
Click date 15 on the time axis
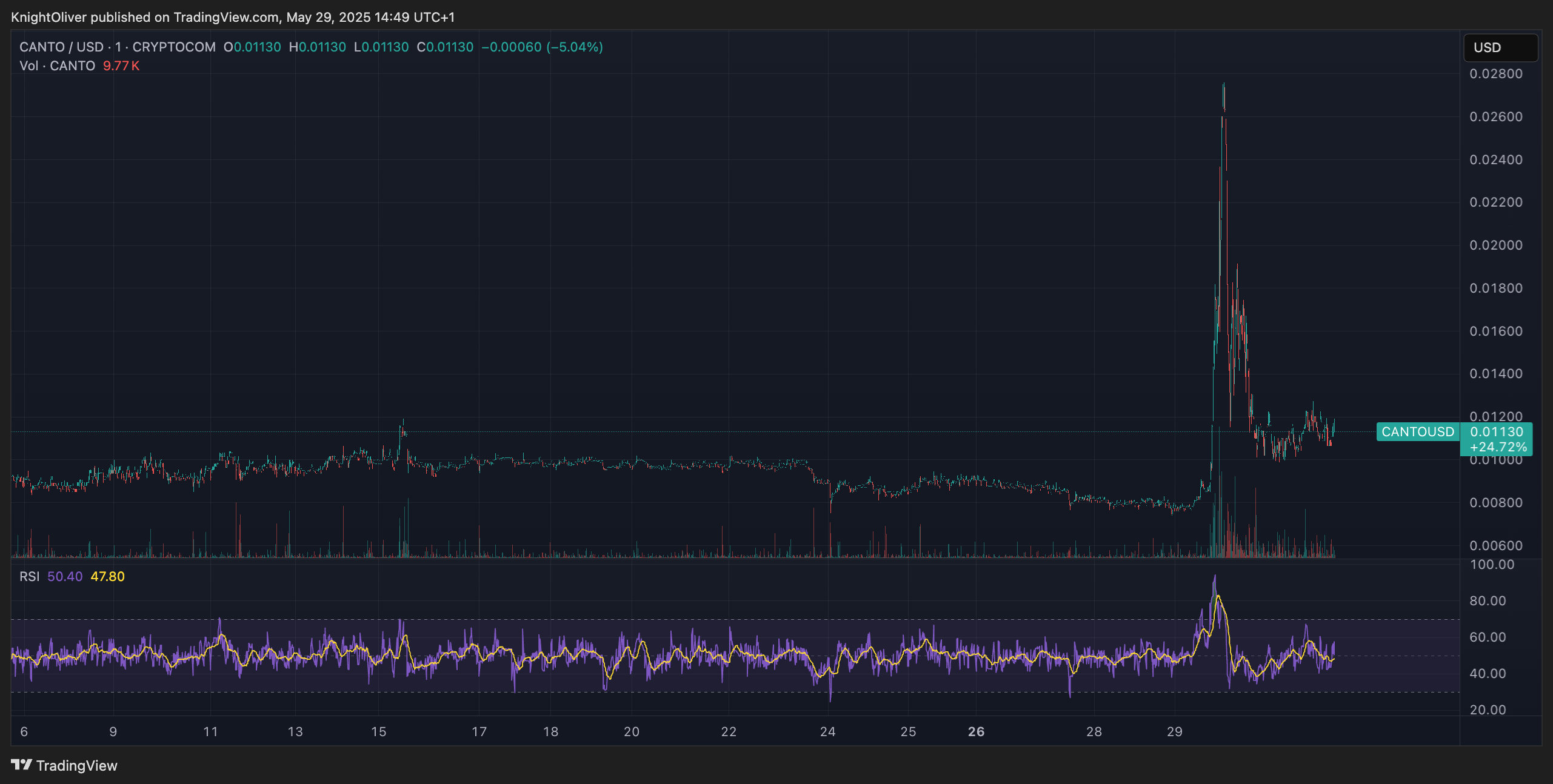[x=379, y=732]
